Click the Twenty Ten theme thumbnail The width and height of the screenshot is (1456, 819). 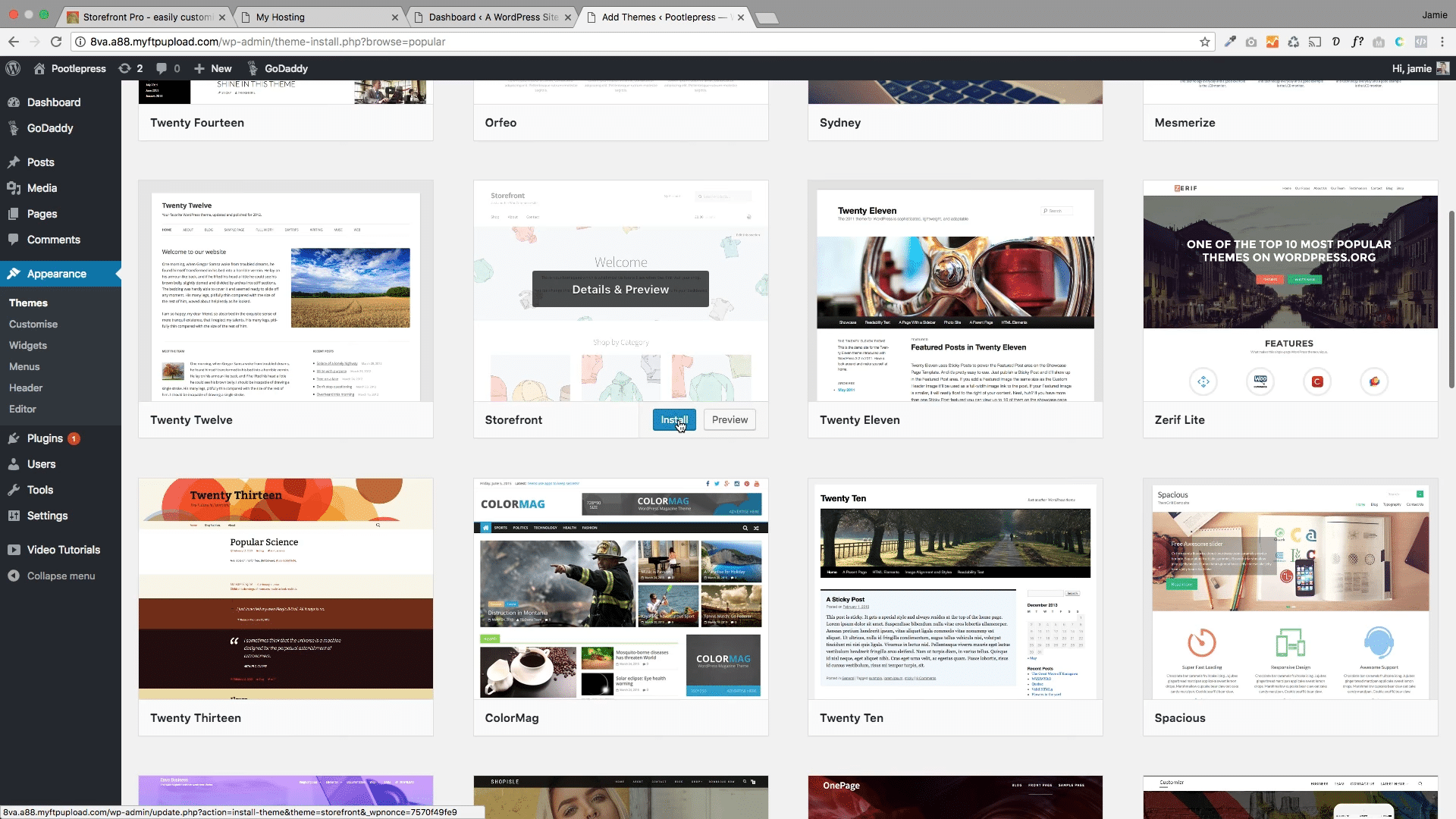955,588
